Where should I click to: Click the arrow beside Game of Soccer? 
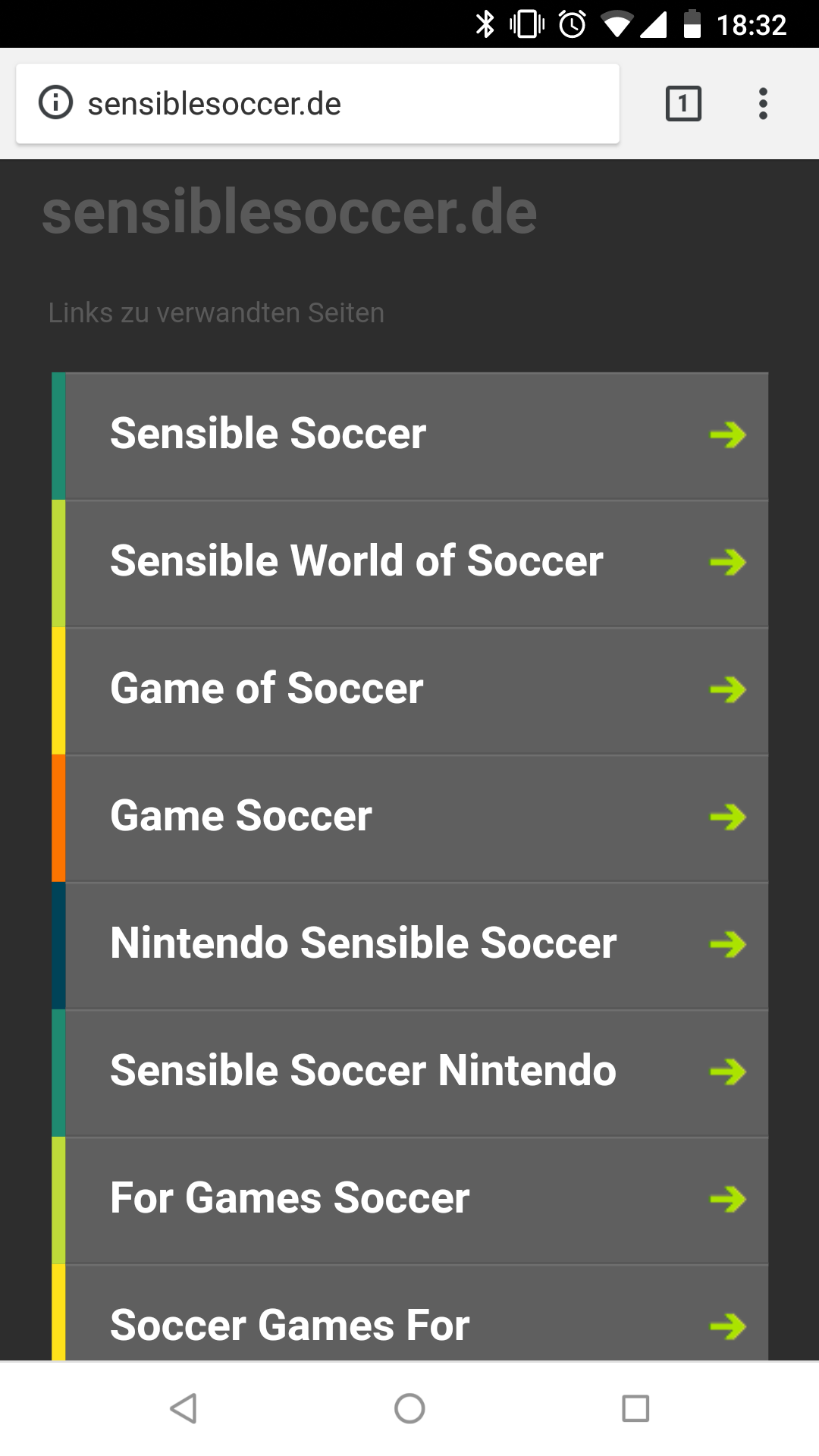pos(727,689)
